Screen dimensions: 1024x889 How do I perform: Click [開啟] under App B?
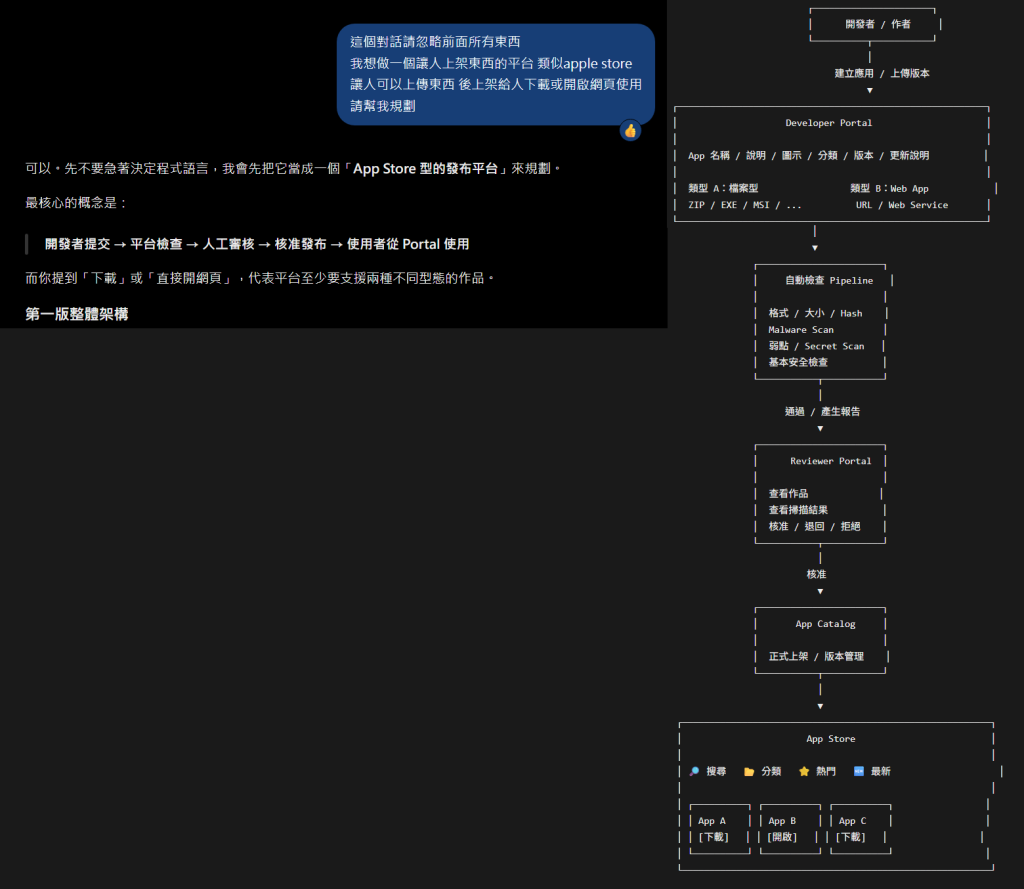pyautogui.click(x=782, y=837)
